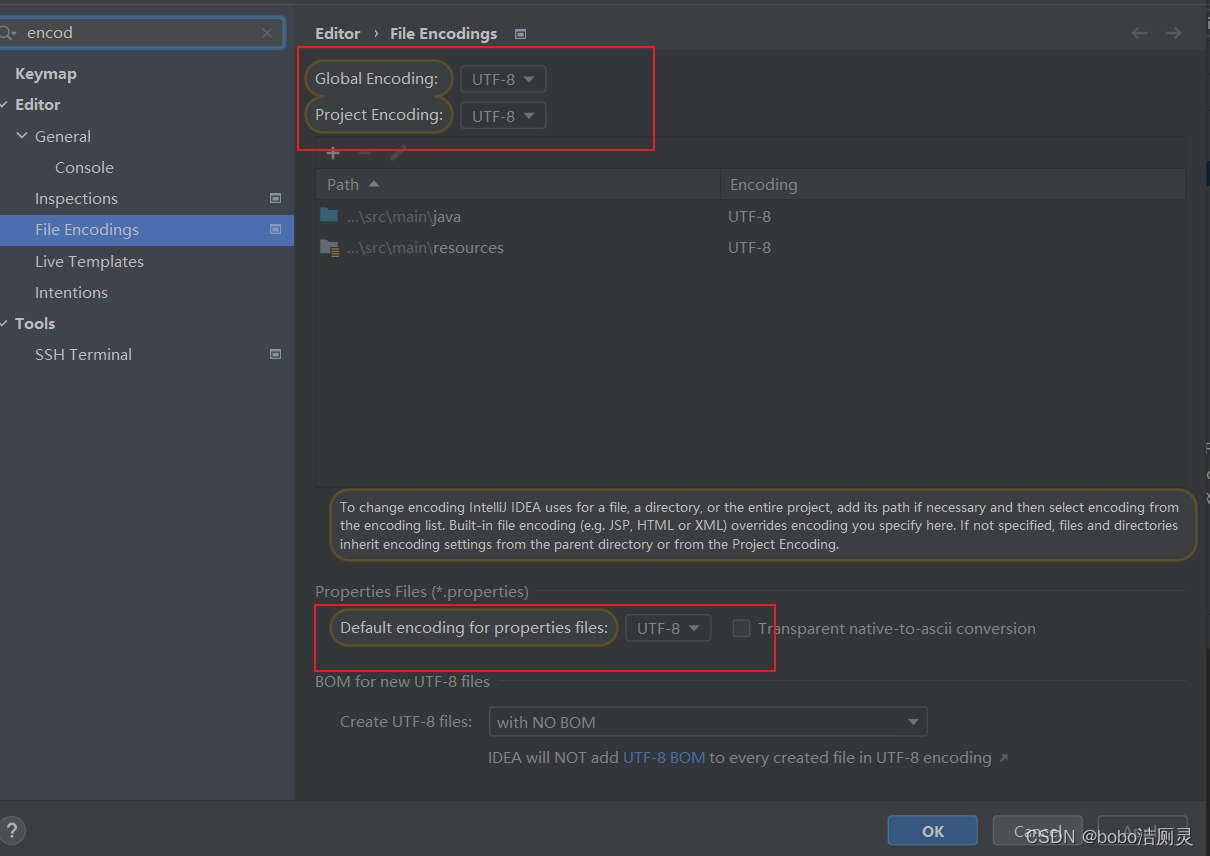Screen dimensions: 1210x856
Task: Open help via the question mark icon
Action: 13,830
